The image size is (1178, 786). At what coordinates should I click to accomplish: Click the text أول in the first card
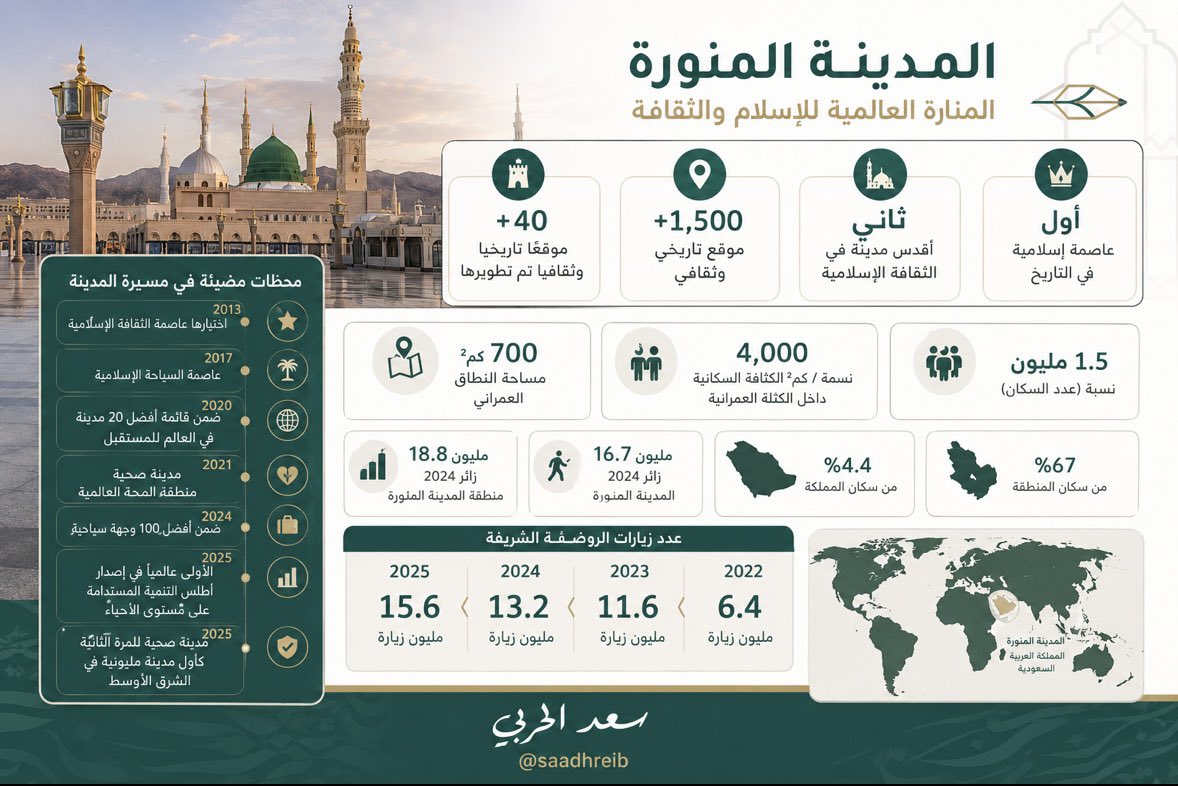click(x=1061, y=221)
